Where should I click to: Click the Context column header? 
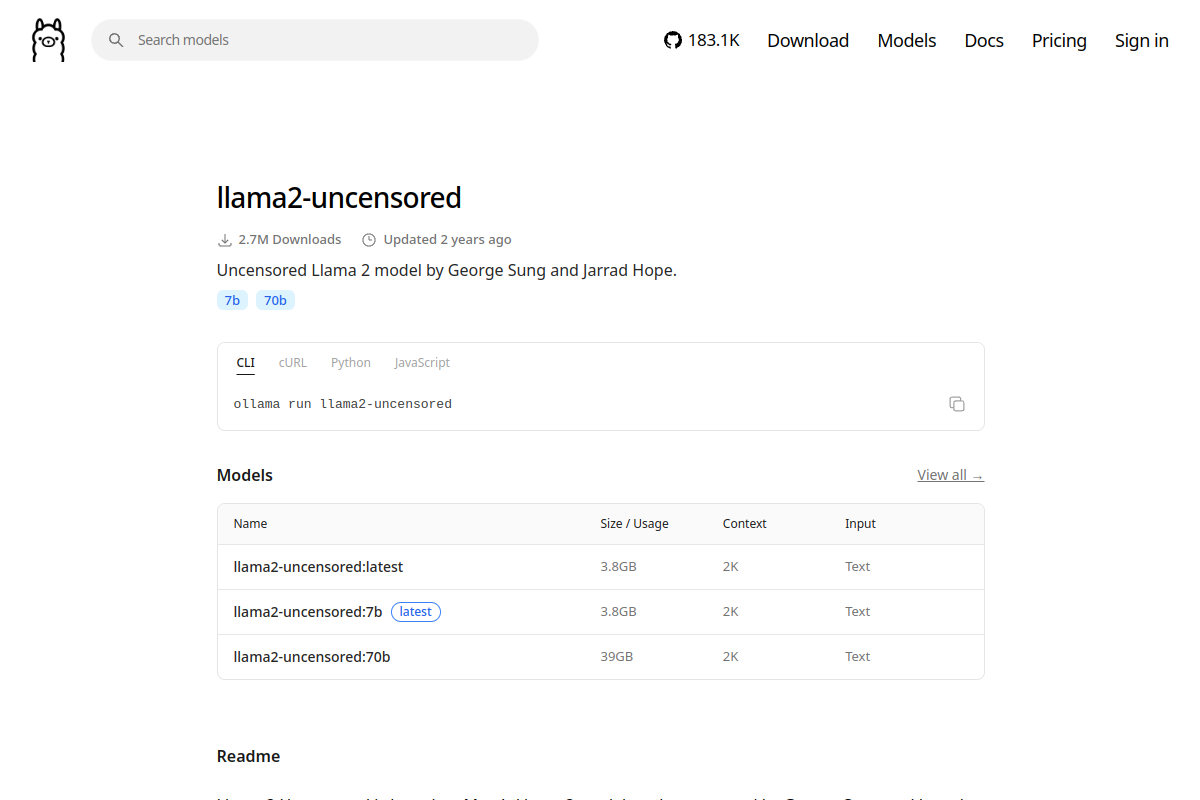pos(745,524)
